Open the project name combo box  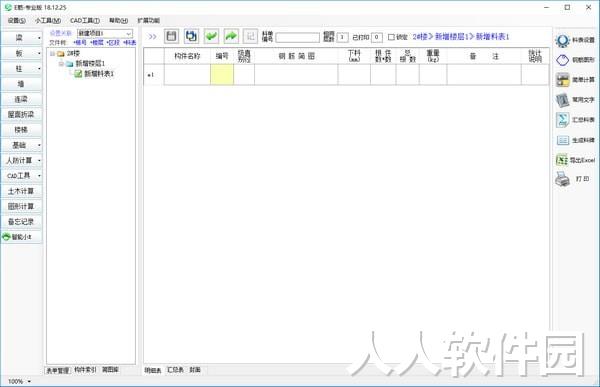[x=105, y=33]
